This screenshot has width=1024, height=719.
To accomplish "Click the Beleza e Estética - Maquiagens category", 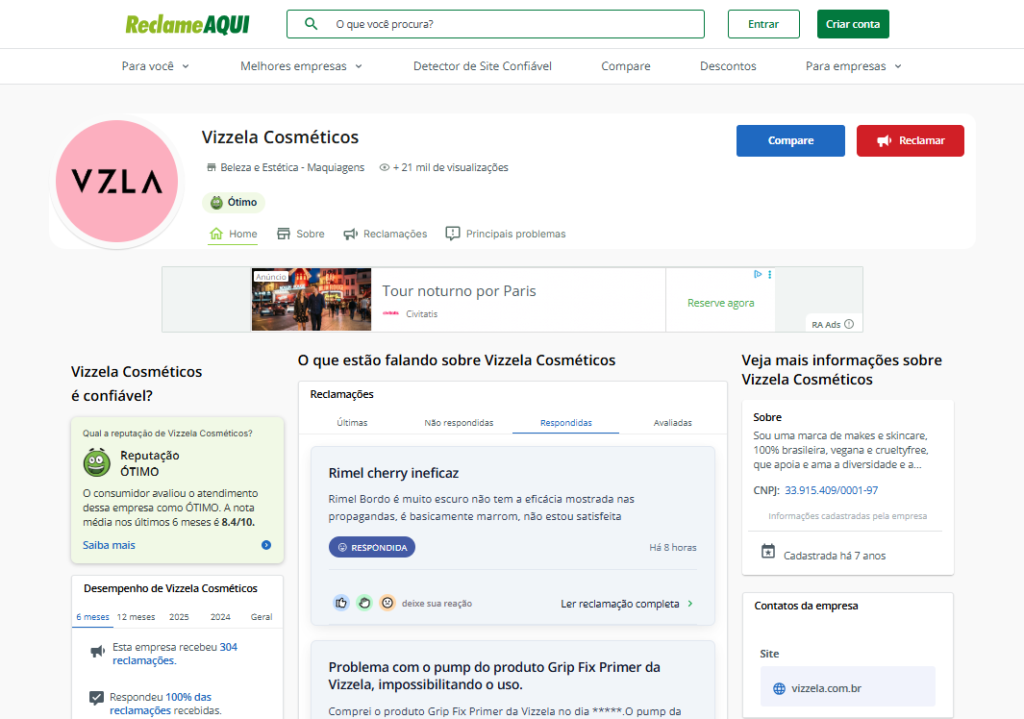I will 292,167.
